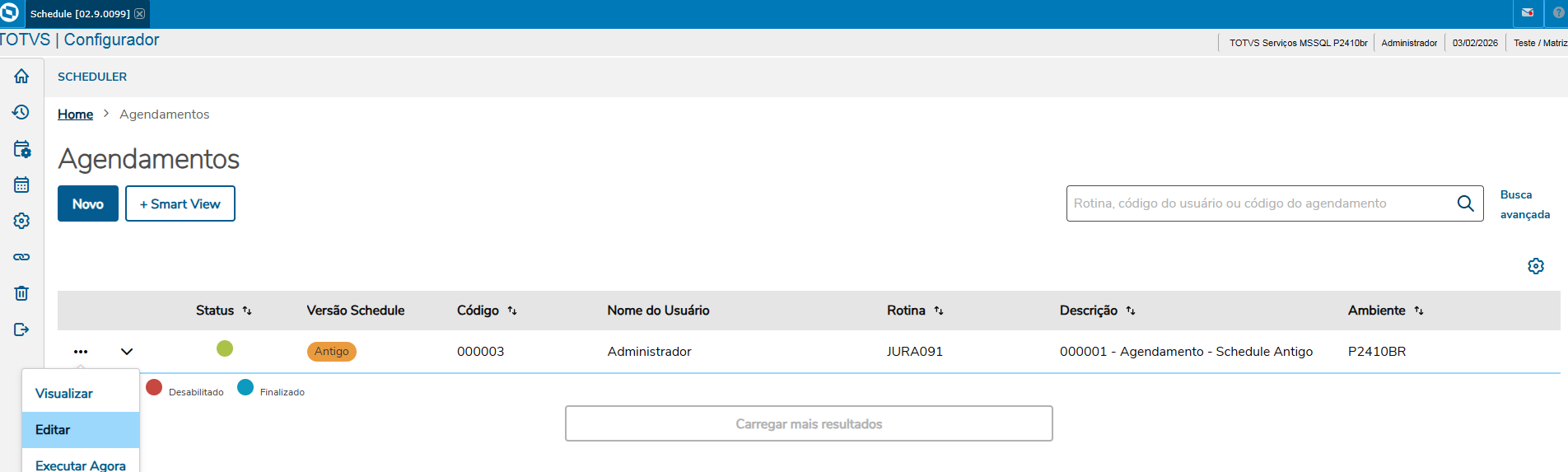Click the Finalizado legend label
This screenshot has width=1568, height=472.
(282, 392)
